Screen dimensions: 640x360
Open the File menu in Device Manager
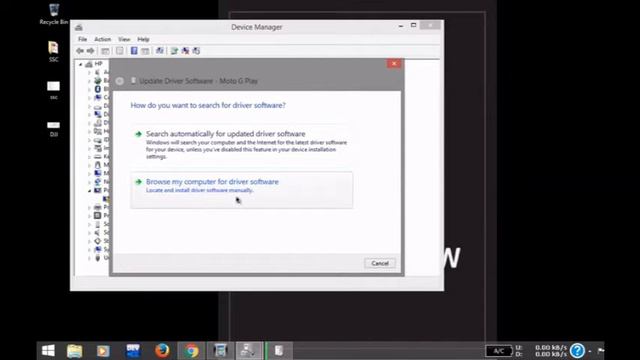click(x=82, y=39)
